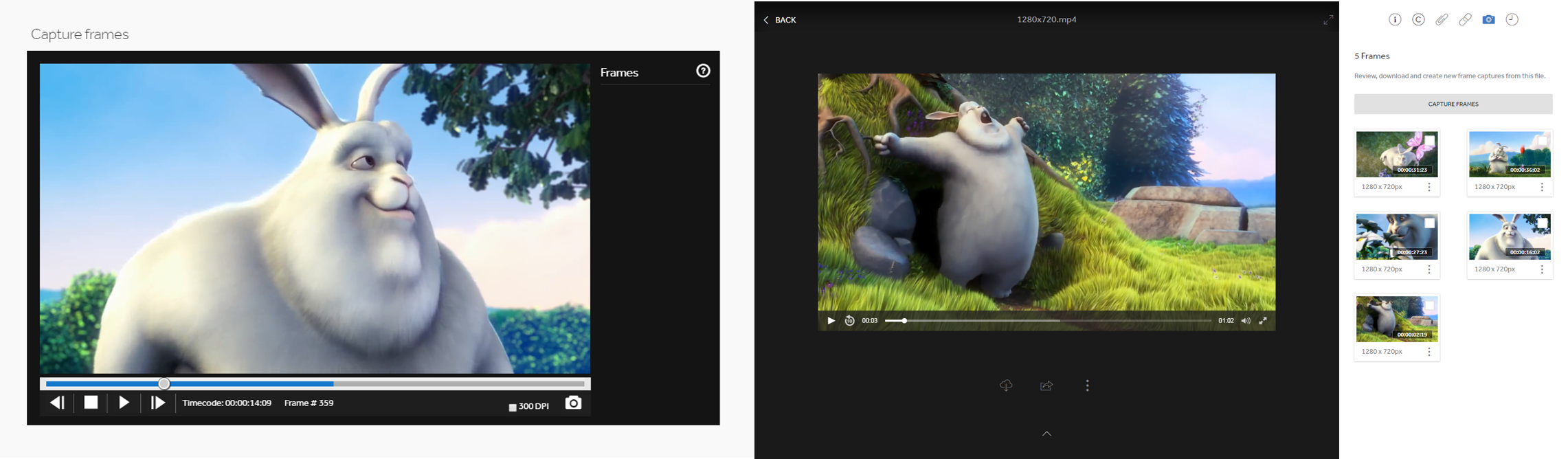This screenshot has height=459, width=1568.
Task: Open options menu for the 00:00:16:02 frame
Action: point(1542,269)
